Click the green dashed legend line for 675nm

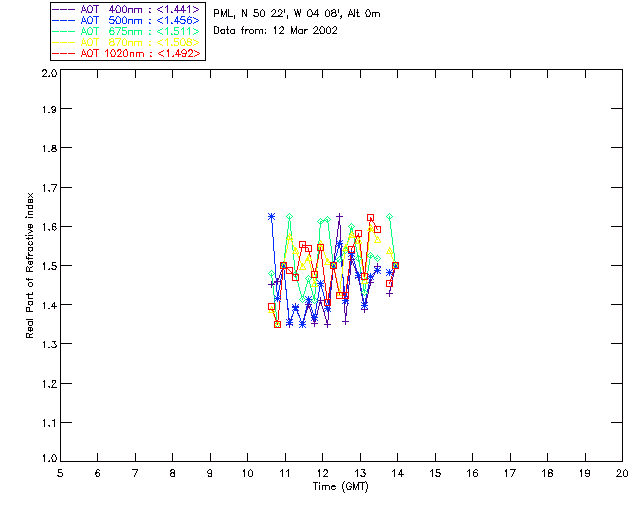pos(63,31)
